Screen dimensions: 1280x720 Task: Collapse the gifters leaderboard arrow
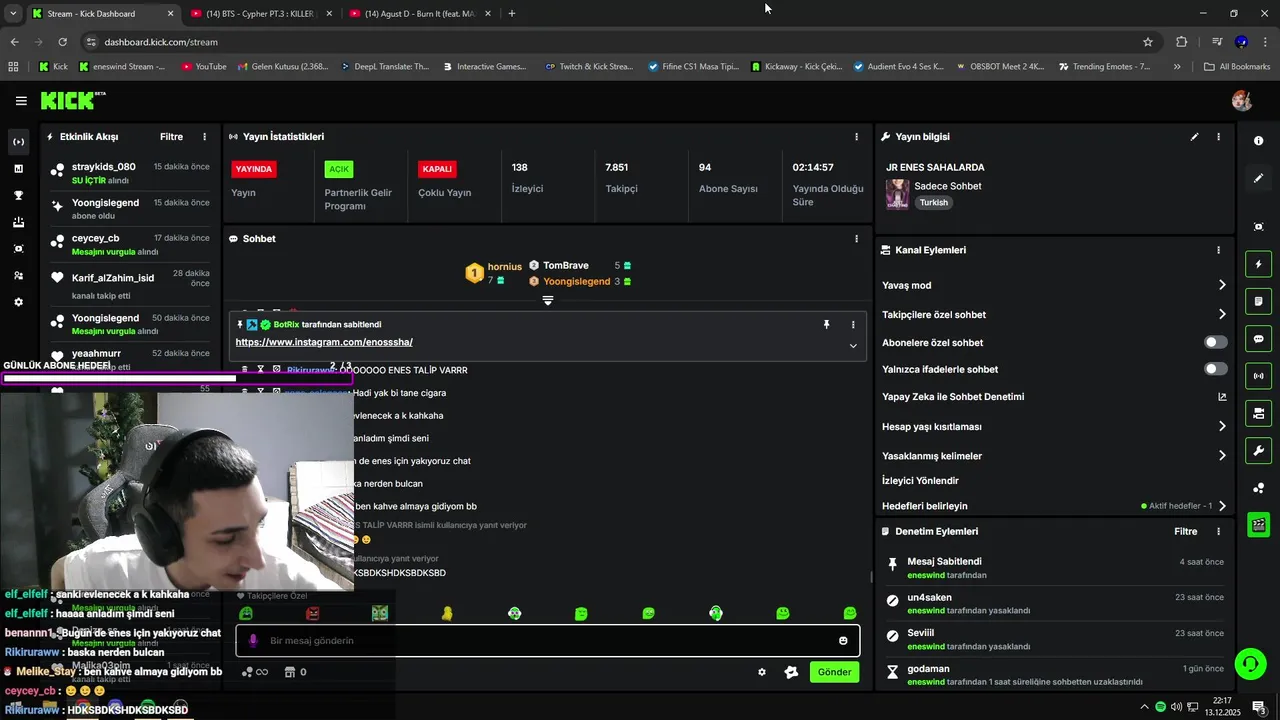[x=548, y=301]
